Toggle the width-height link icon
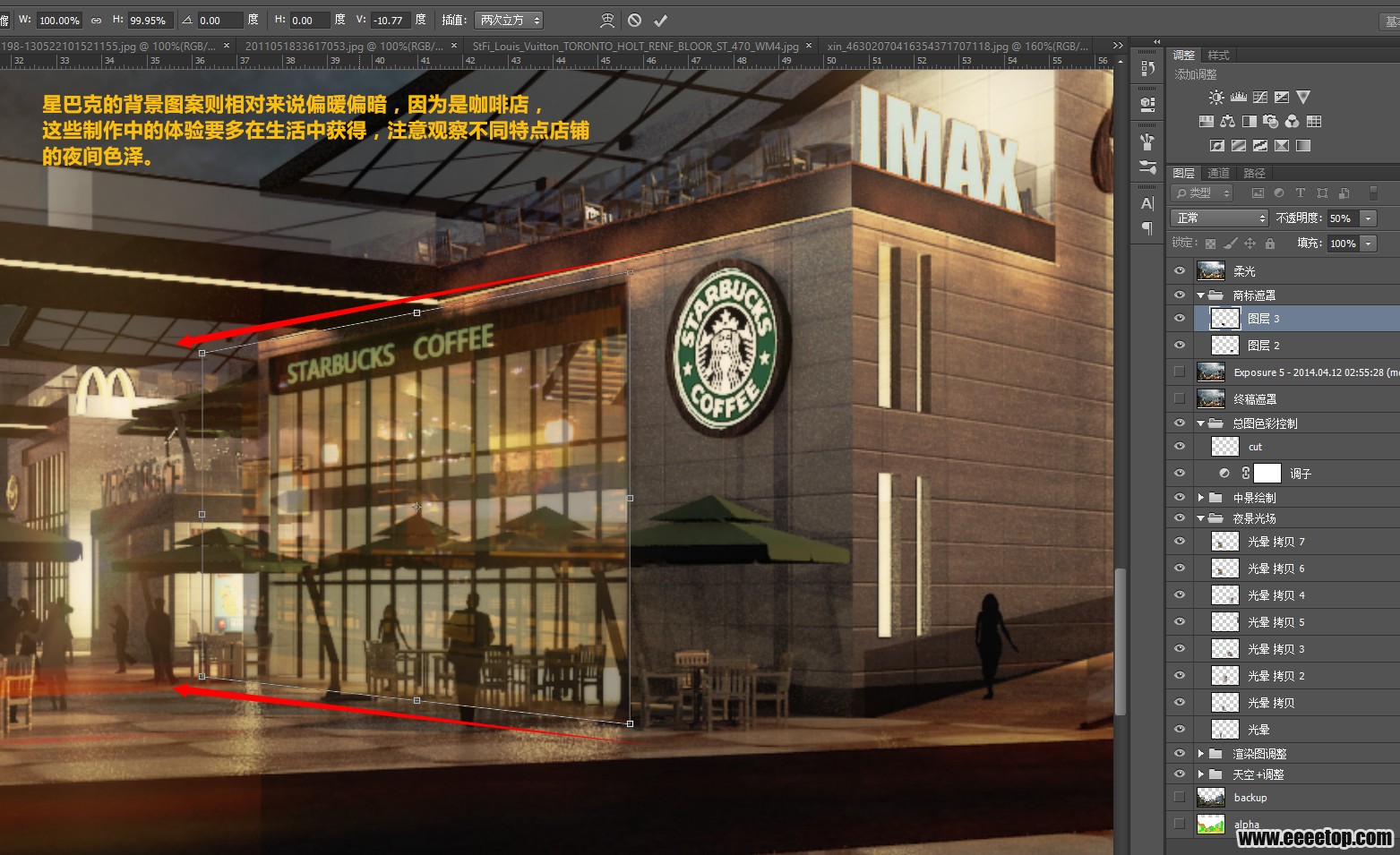This screenshot has width=1400, height=855. click(96, 20)
